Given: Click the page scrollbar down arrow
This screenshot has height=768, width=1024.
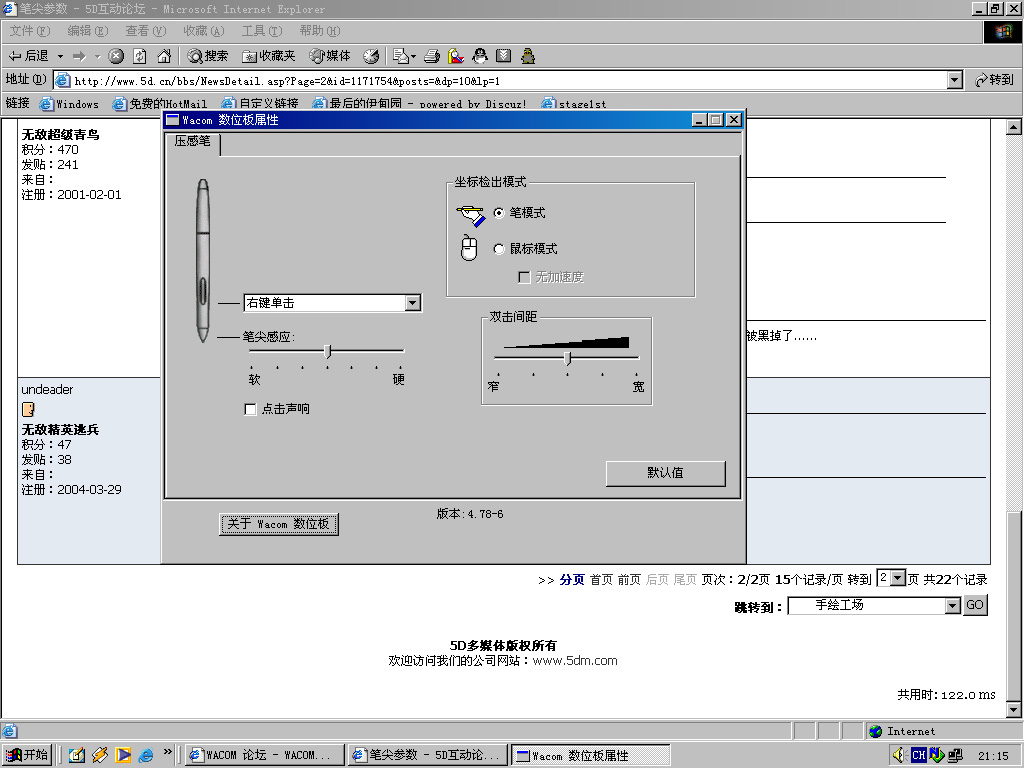Looking at the screenshot, I should (x=1014, y=709).
